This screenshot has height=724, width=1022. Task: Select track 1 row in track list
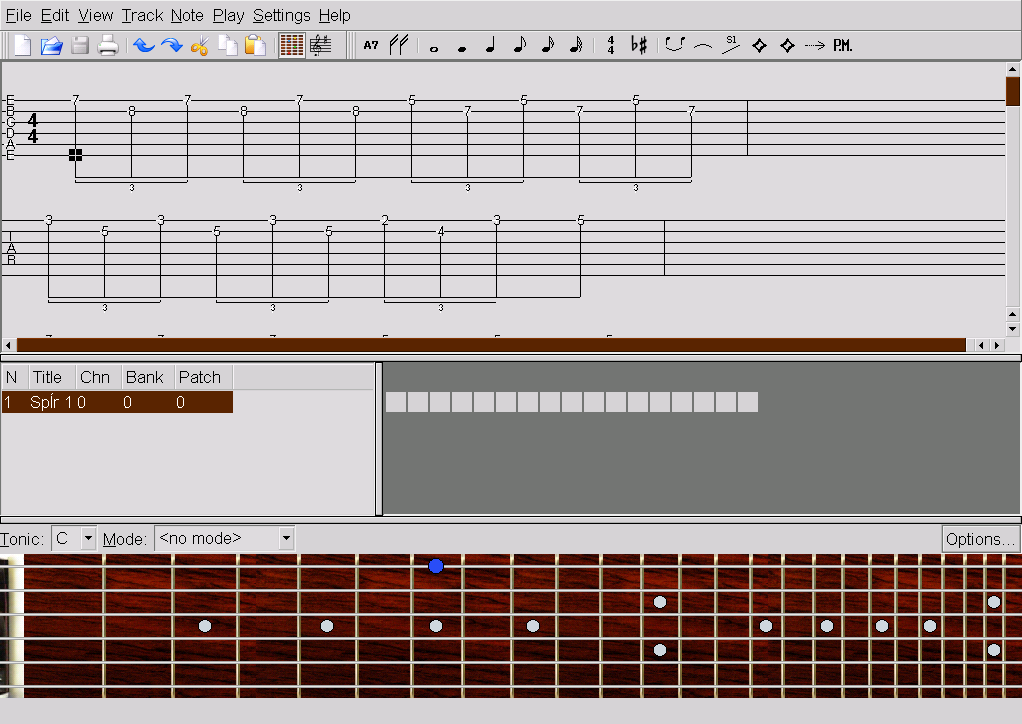tap(117, 402)
